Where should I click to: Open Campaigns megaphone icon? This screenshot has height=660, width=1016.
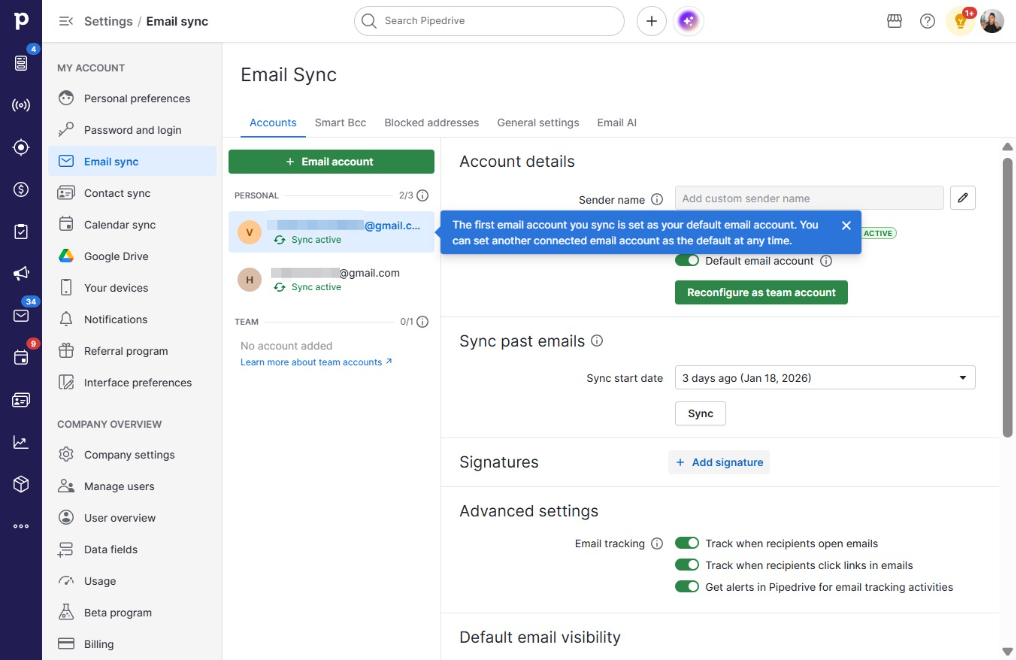coord(21,273)
